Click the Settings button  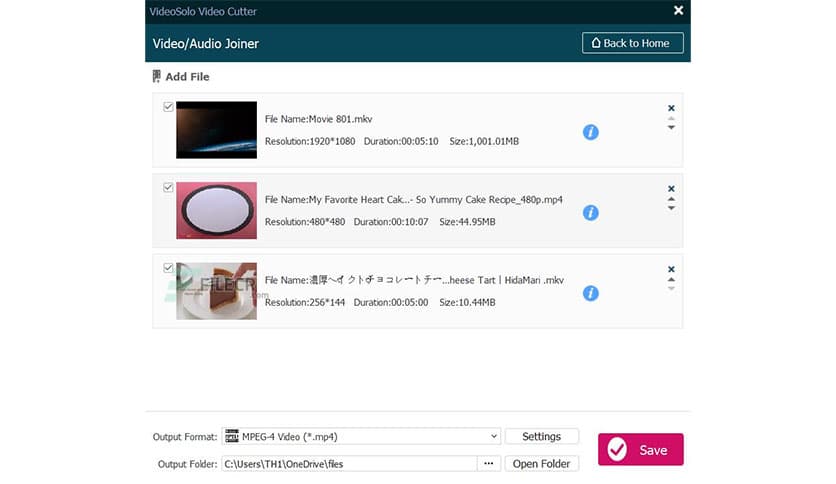pyautogui.click(x=541, y=436)
